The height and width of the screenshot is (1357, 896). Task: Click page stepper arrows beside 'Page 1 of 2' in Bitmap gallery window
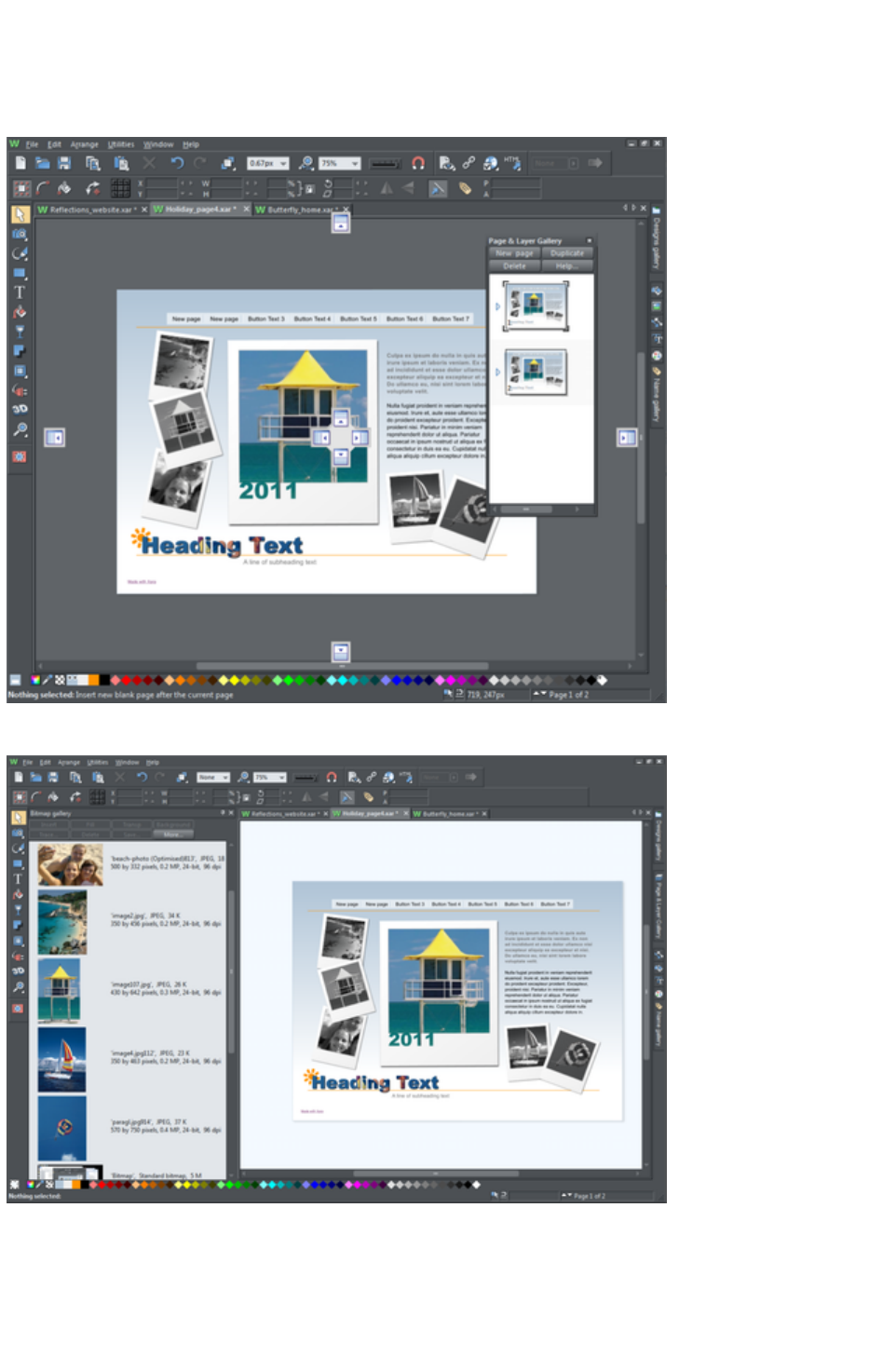pyautogui.click(x=566, y=1195)
